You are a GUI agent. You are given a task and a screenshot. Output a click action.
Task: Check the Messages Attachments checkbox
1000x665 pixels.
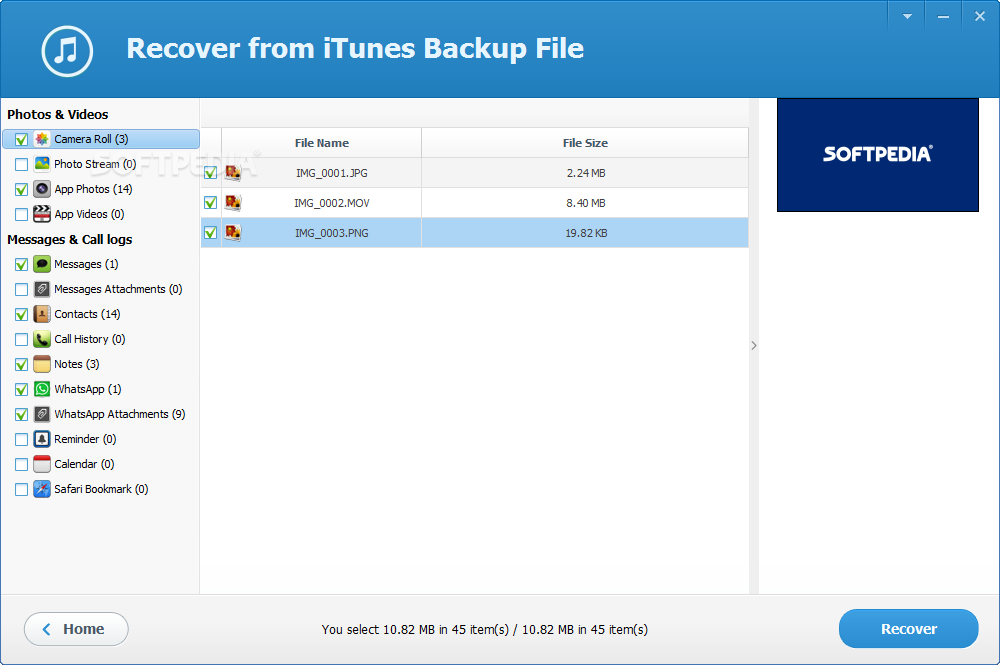pos(21,289)
